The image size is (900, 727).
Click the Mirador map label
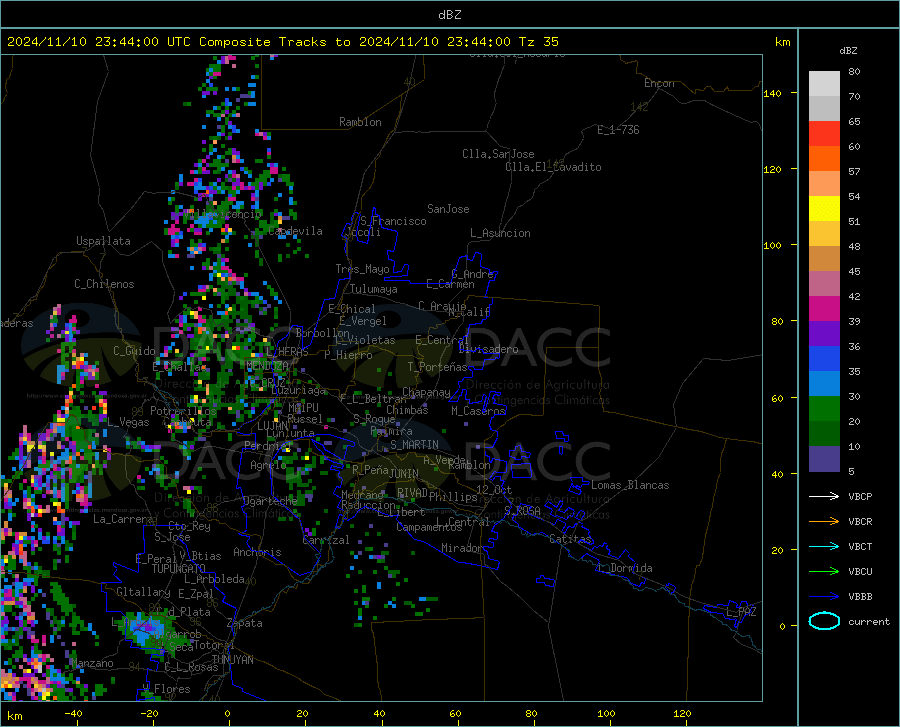462,548
